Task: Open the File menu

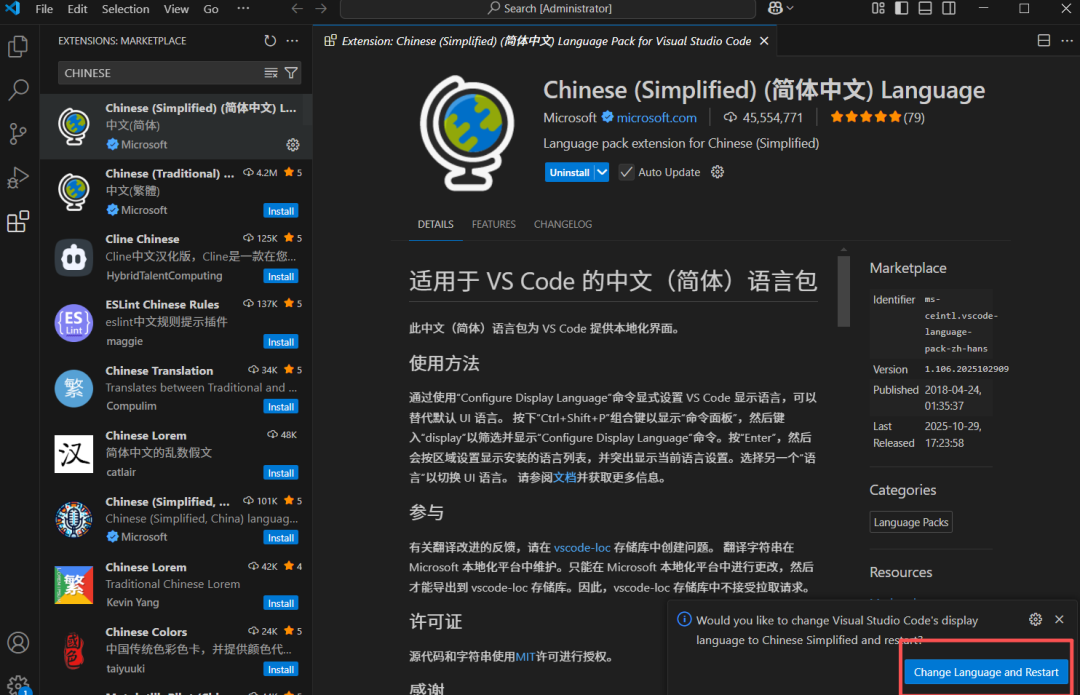Action: tap(44, 8)
